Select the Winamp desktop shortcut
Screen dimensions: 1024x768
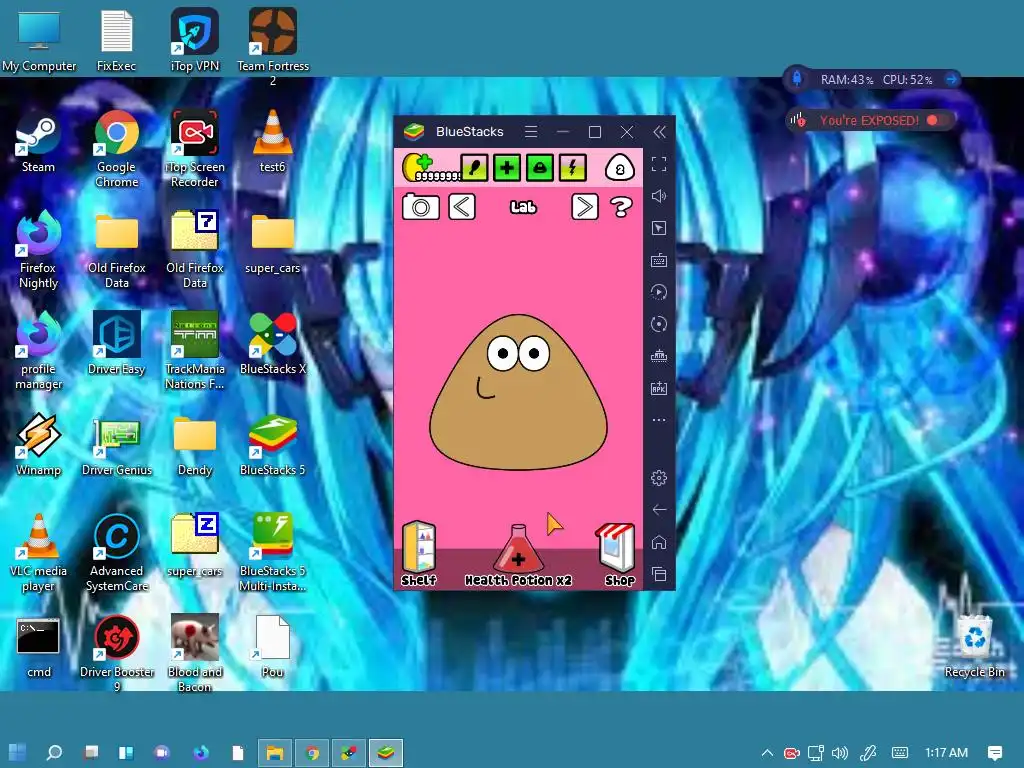click(x=39, y=445)
